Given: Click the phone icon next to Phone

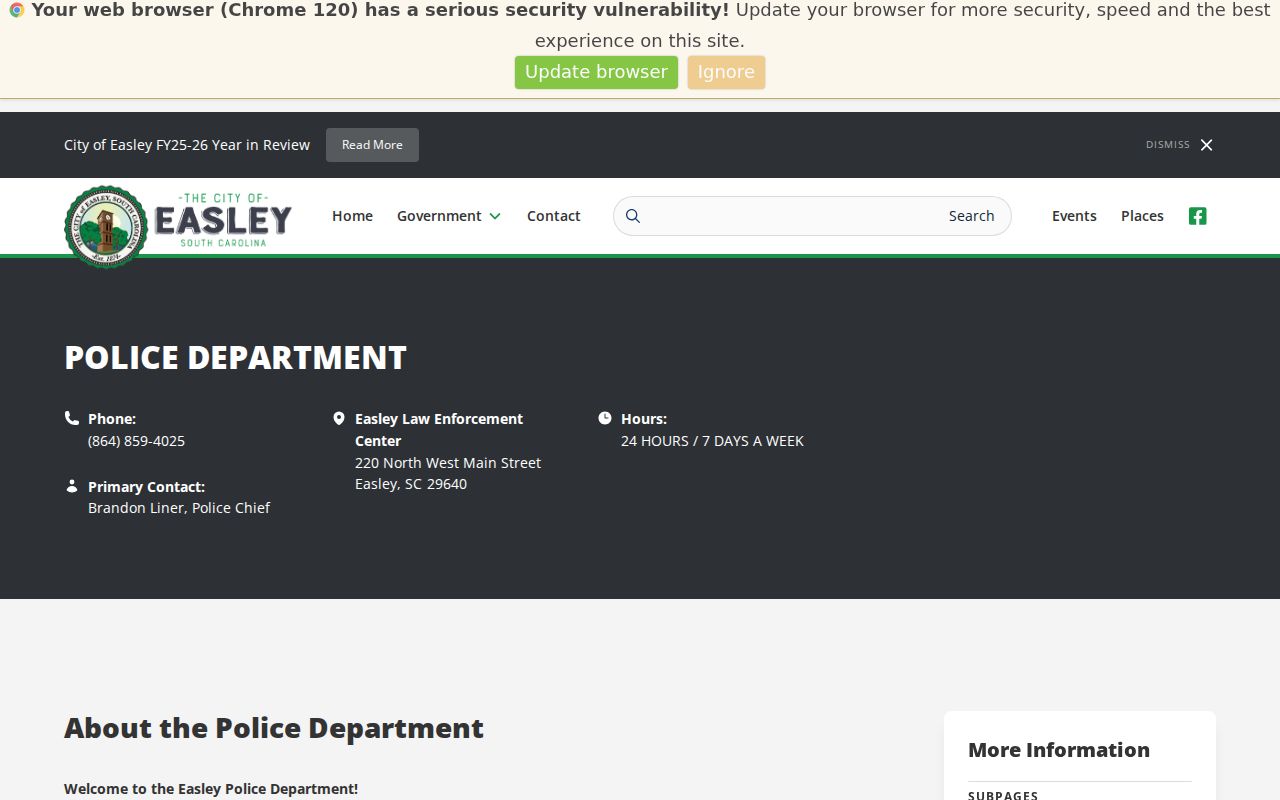Looking at the screenshot, I should [x=72, y=418].
